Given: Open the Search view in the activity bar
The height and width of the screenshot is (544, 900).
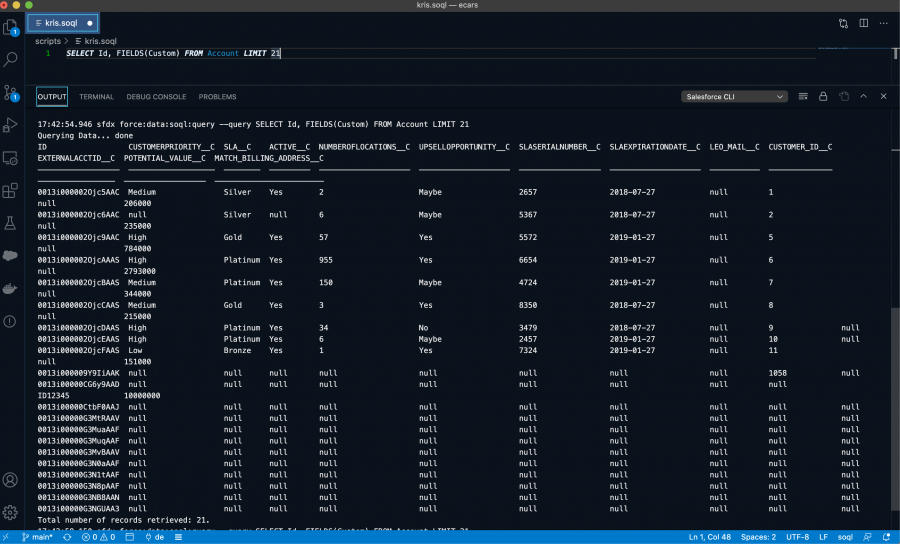Looking at the screenshot, I should (10, 59).
